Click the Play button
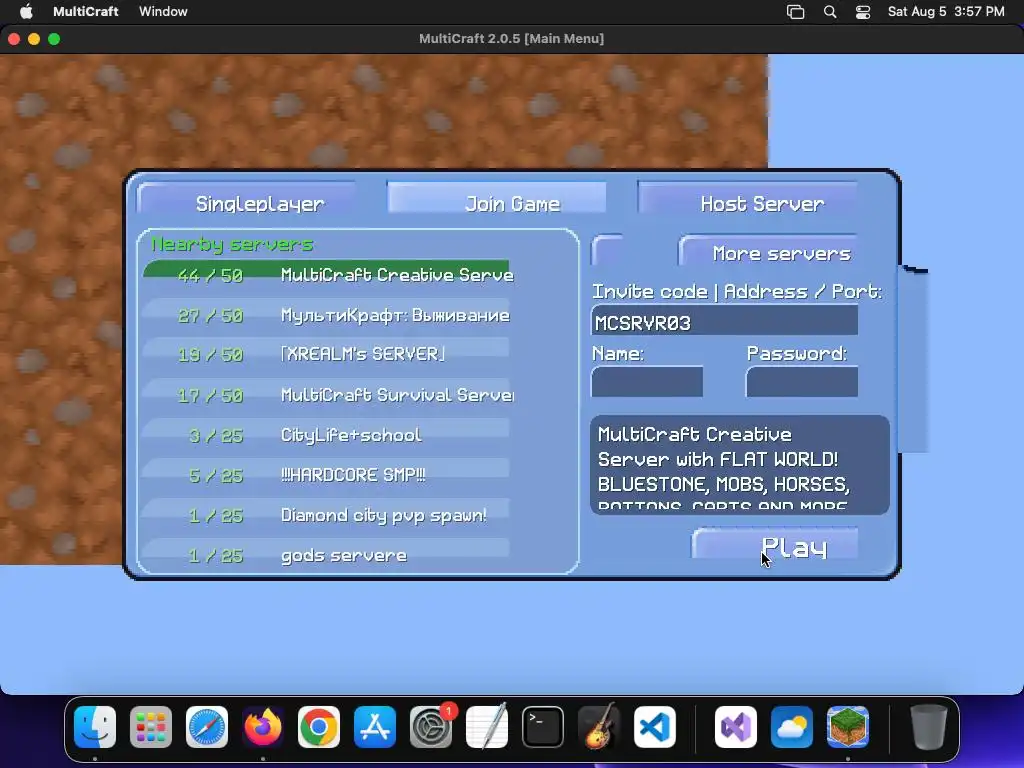1024x768 pixels. point(775,543)
